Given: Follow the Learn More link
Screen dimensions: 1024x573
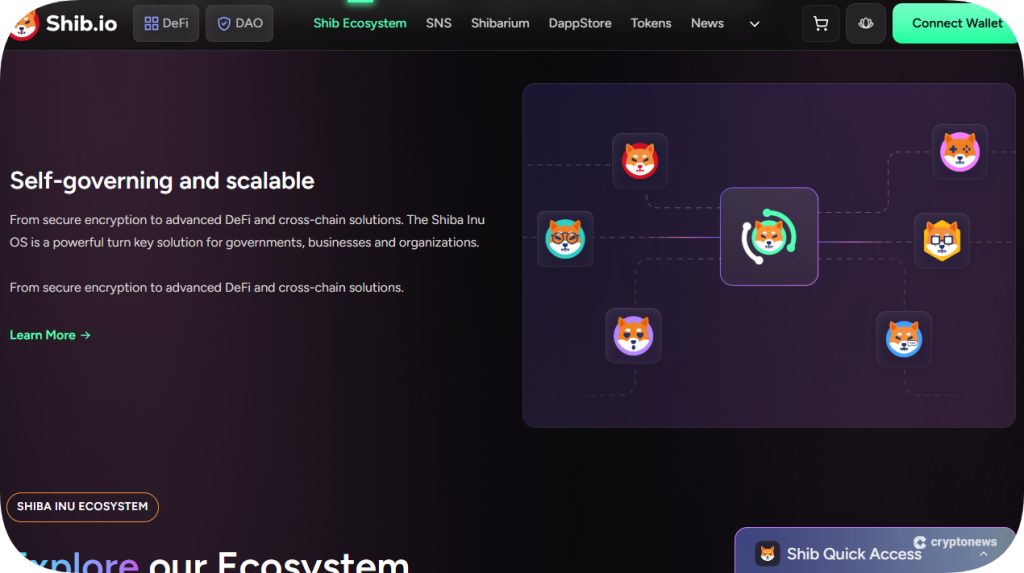Looking at the screenshot, I should (x=50, y=335).
